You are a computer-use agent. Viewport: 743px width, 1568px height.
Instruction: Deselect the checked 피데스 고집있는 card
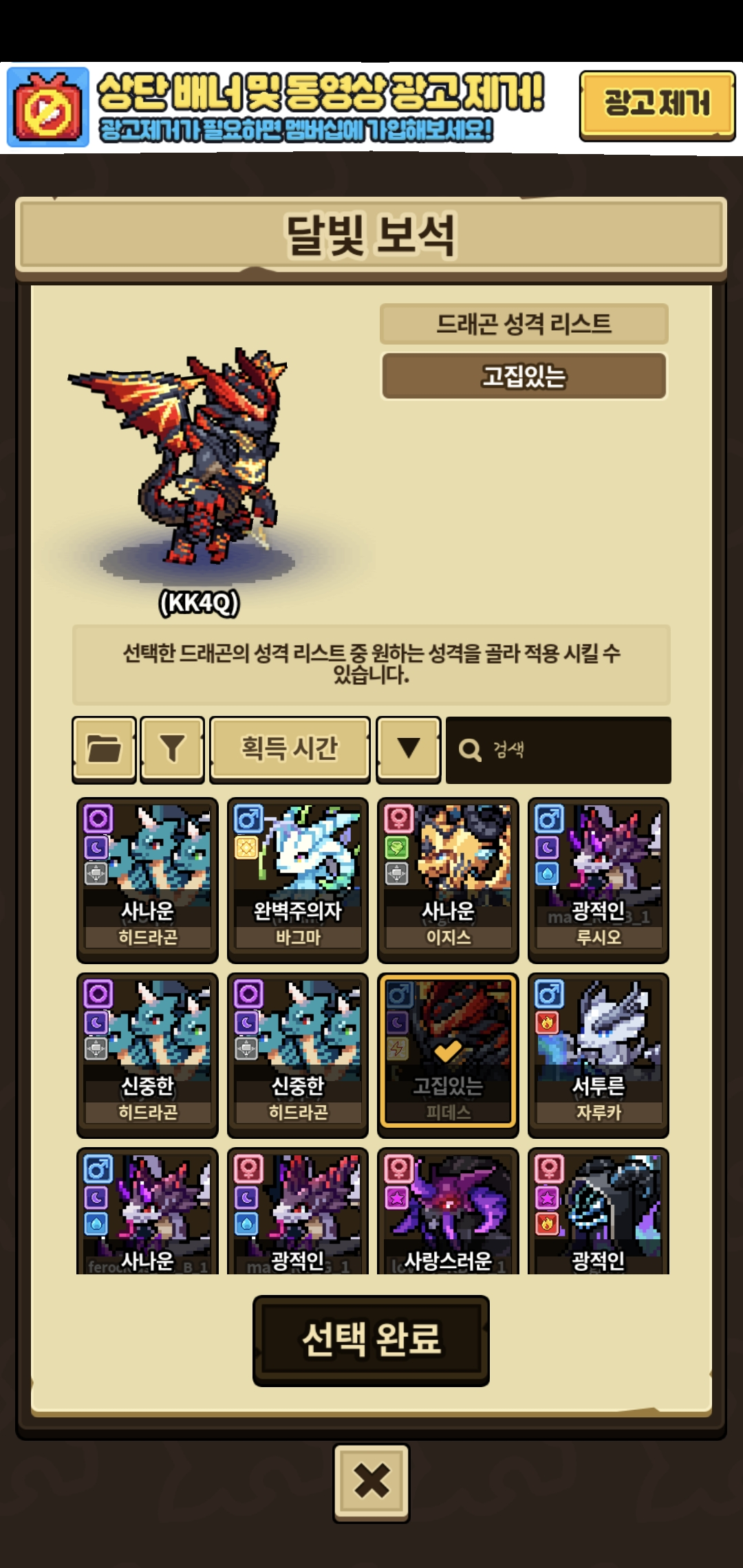tap(448, 1055)
